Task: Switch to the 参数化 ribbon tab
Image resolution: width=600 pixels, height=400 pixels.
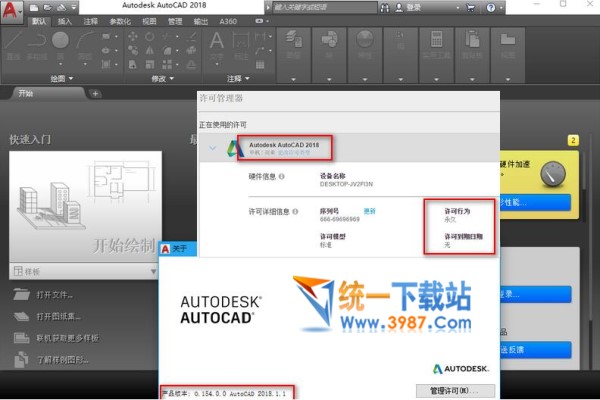Action: [120, 21]
